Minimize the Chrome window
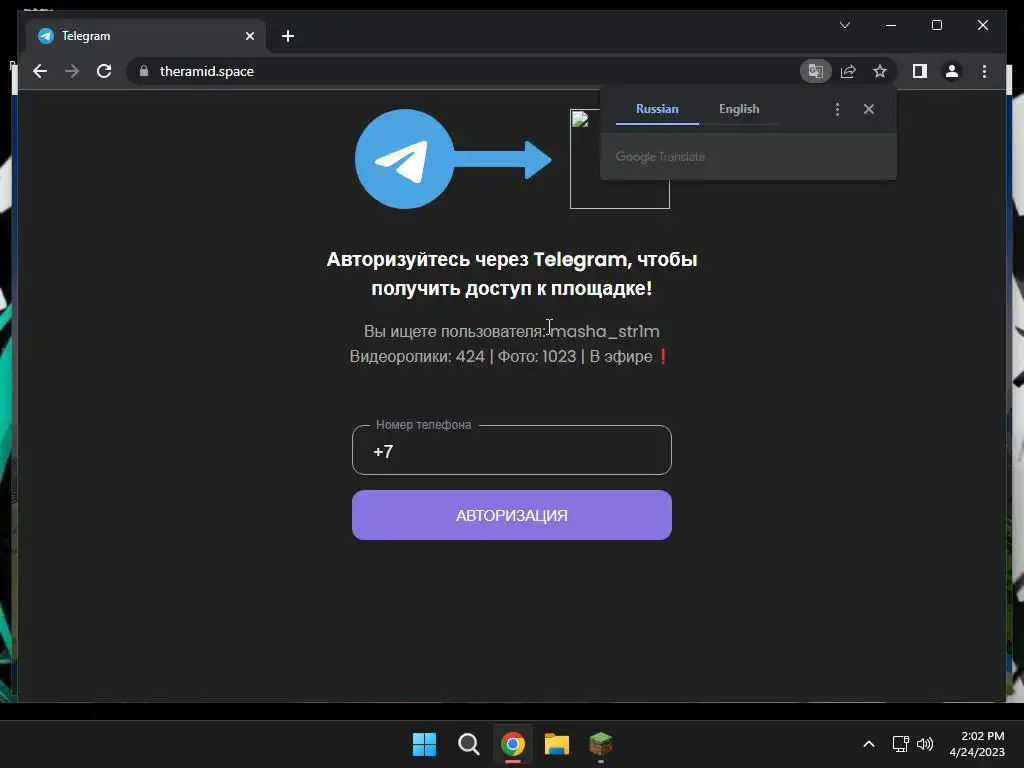The width and height of the screenshot is (1024, 768). (x=891, y=25)
